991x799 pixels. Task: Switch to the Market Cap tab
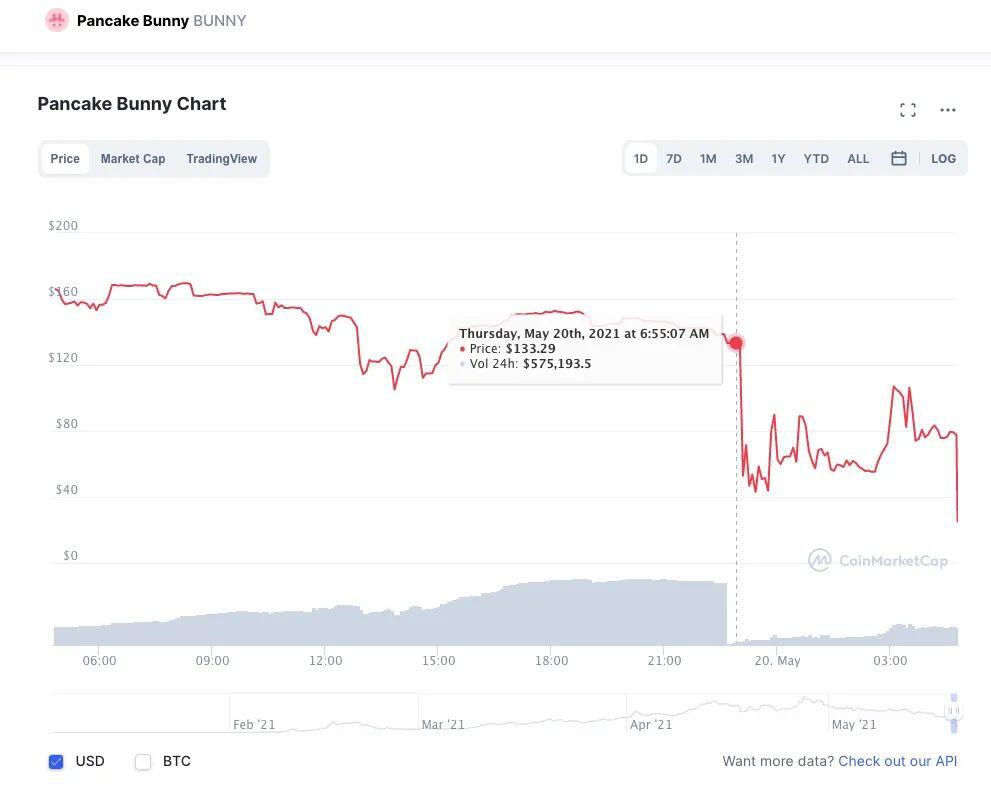pos(133,159)
